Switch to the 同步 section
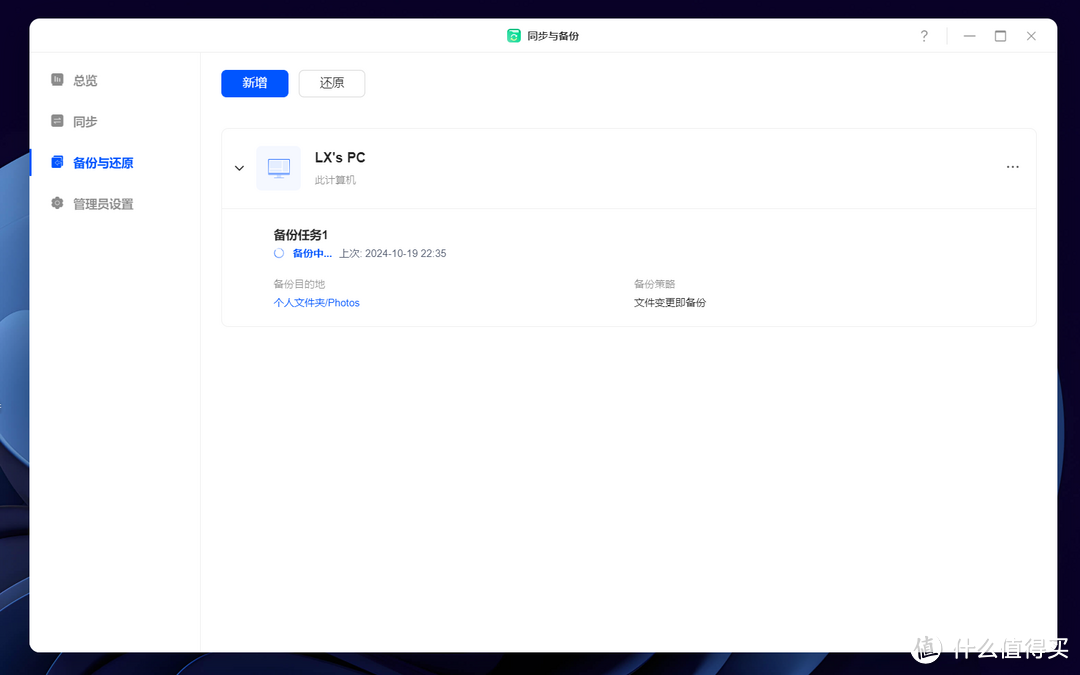Image resolution: width=1080 pixels, height=675 pixels. (x=83, y=121)
